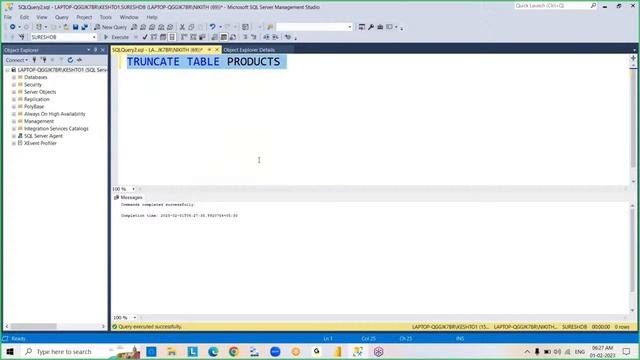Open the Tools menu
The width and height of the screenshot is (640, 360).
(105, 17)
